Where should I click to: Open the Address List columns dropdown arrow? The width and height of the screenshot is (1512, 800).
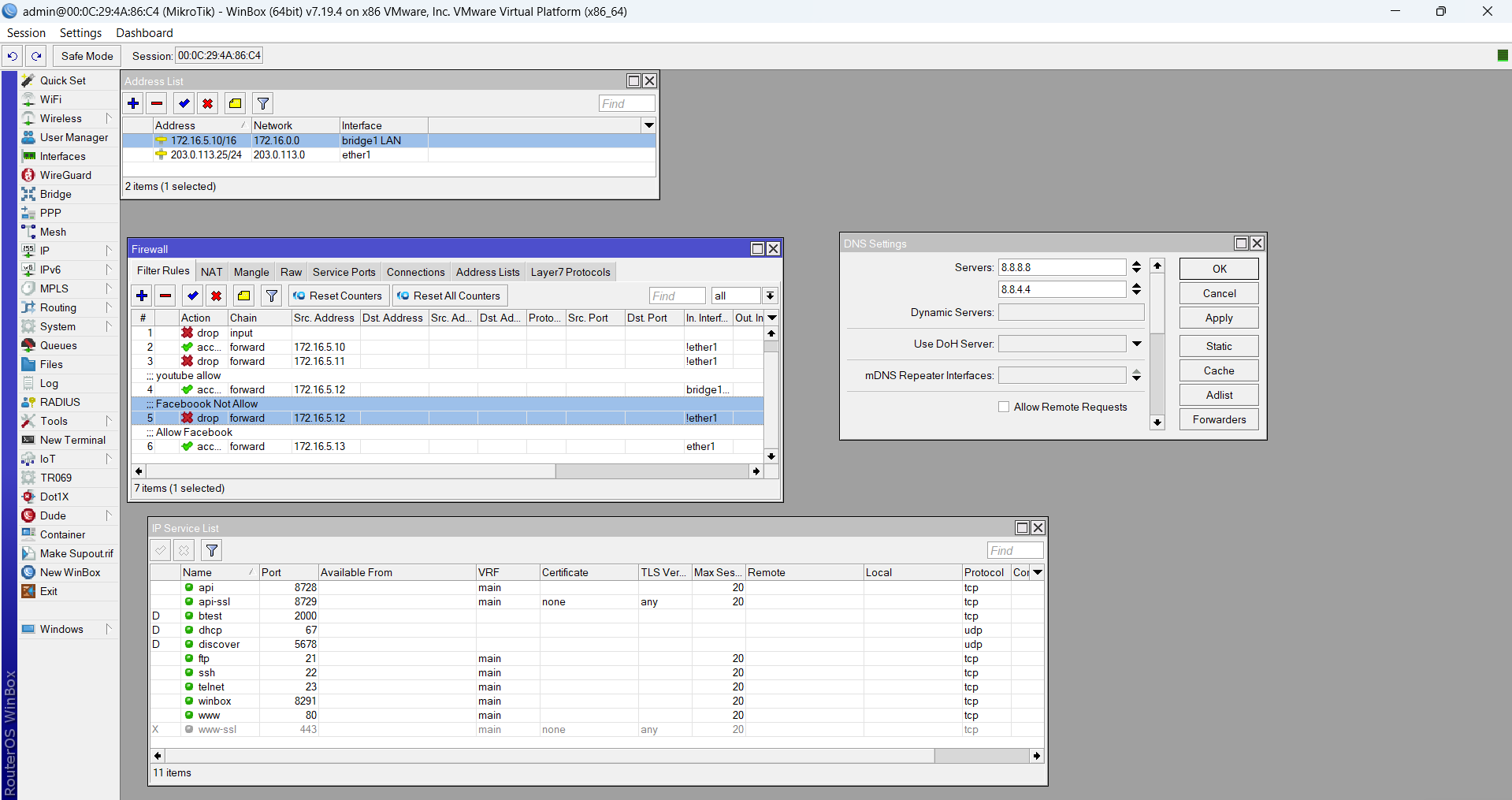(648, 125)
